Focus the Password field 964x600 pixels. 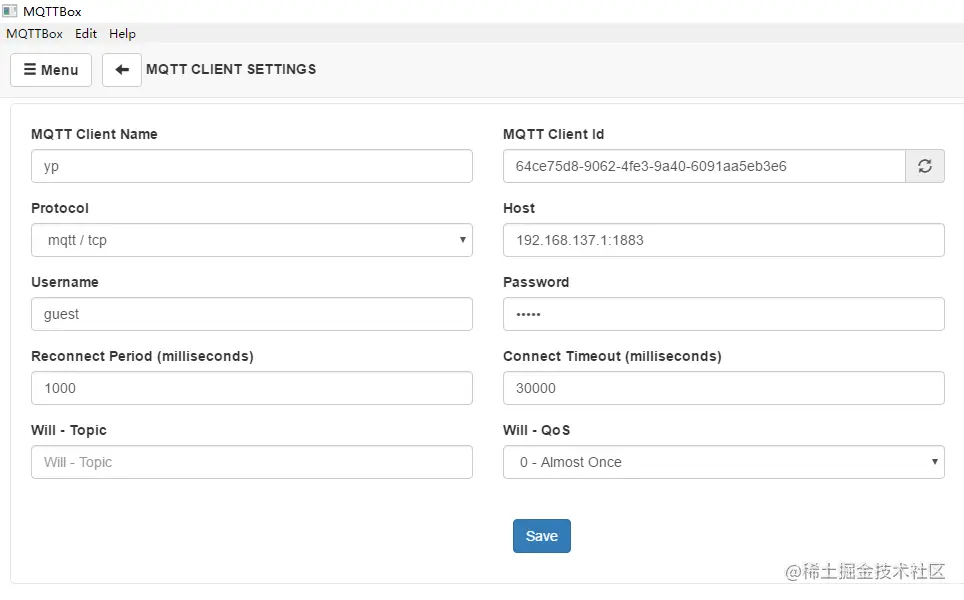[x=723, y=314]
